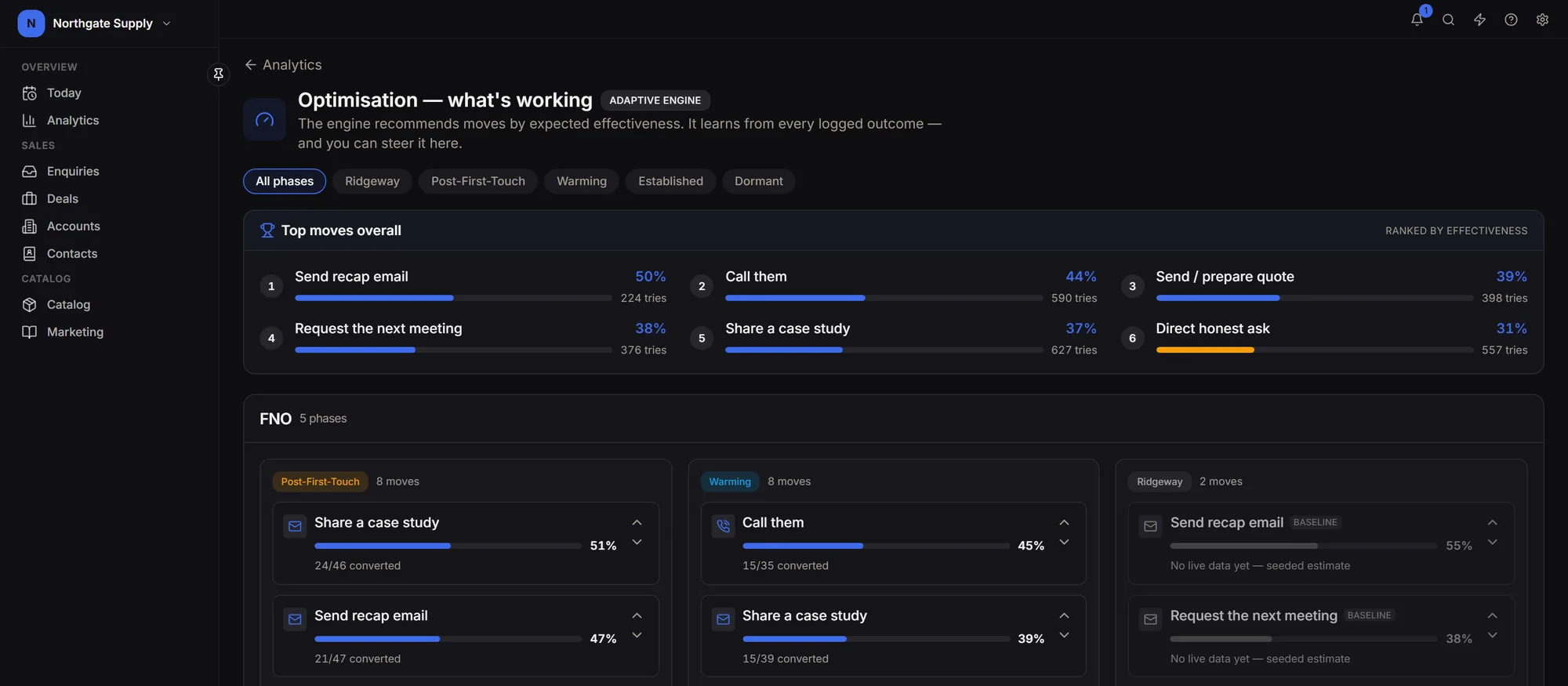This screenshot has width=1568, height=686.
Task: Move Post-First-Touch Share a case study down
Action: 637,543
